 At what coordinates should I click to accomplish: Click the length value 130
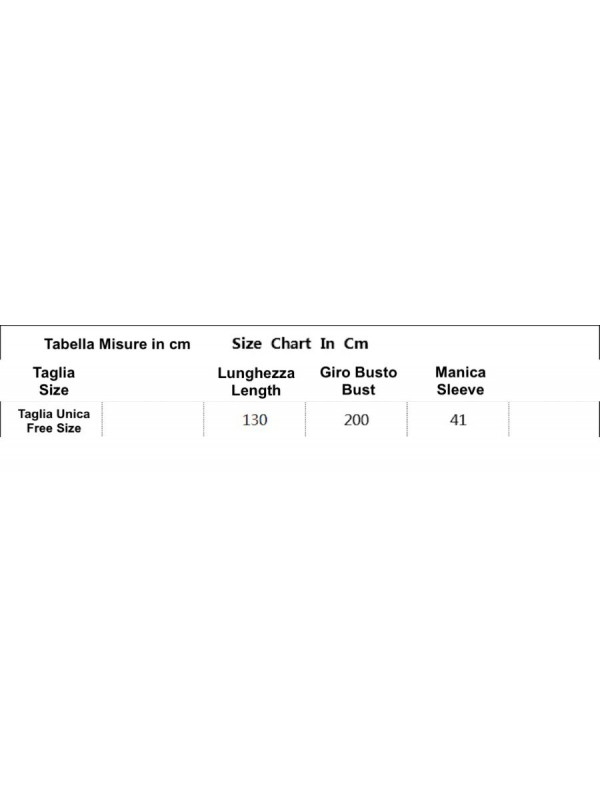tap(255, 419)
